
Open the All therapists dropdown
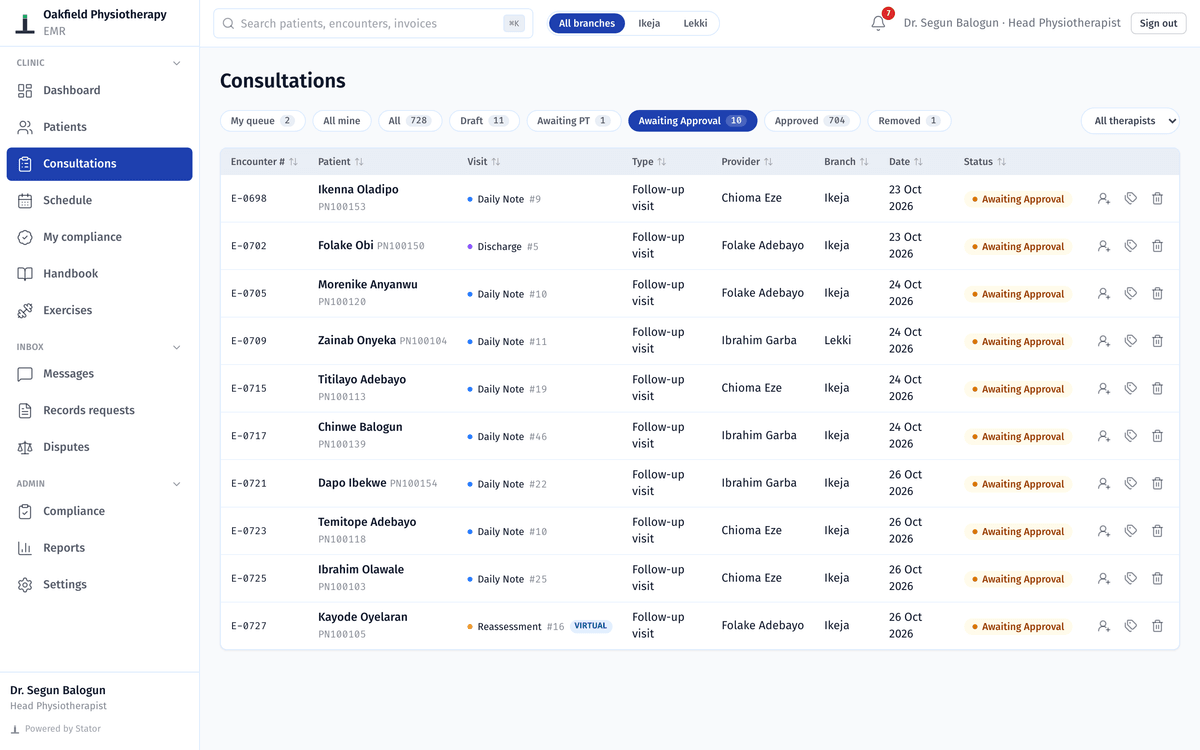click(x=1130, y=121)
